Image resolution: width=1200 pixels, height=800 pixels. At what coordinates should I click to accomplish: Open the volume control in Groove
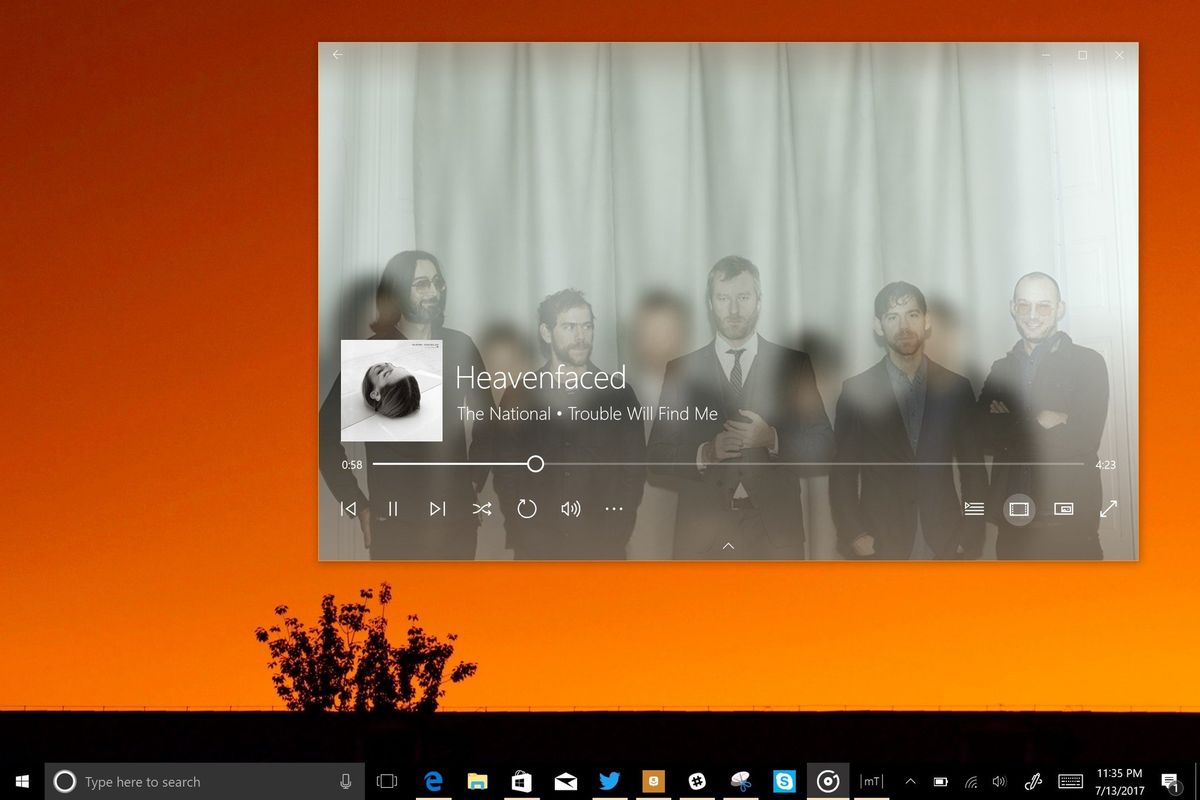[x=570, y=508]
